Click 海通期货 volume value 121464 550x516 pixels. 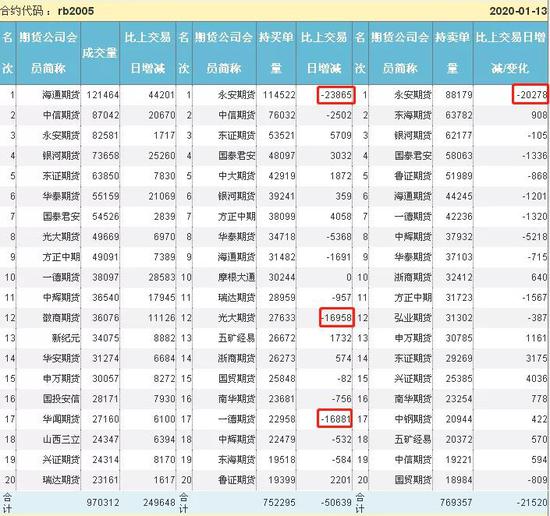[103, 95]
